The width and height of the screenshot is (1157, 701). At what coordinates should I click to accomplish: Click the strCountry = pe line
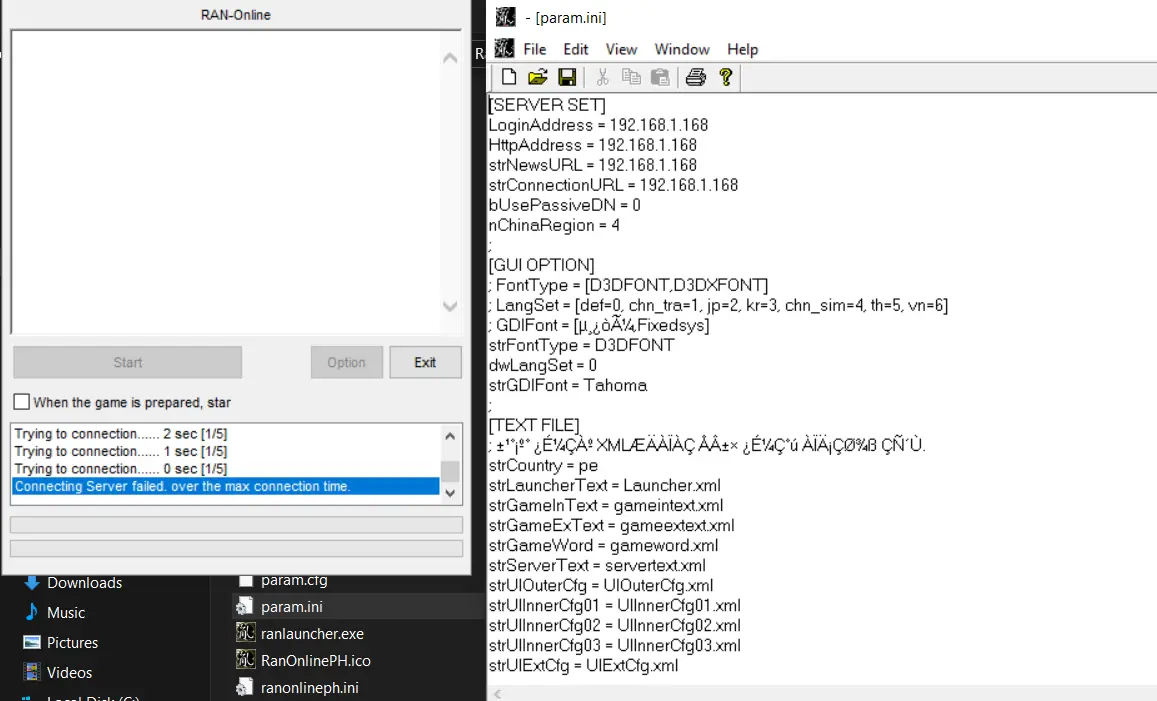click(543, 466)
